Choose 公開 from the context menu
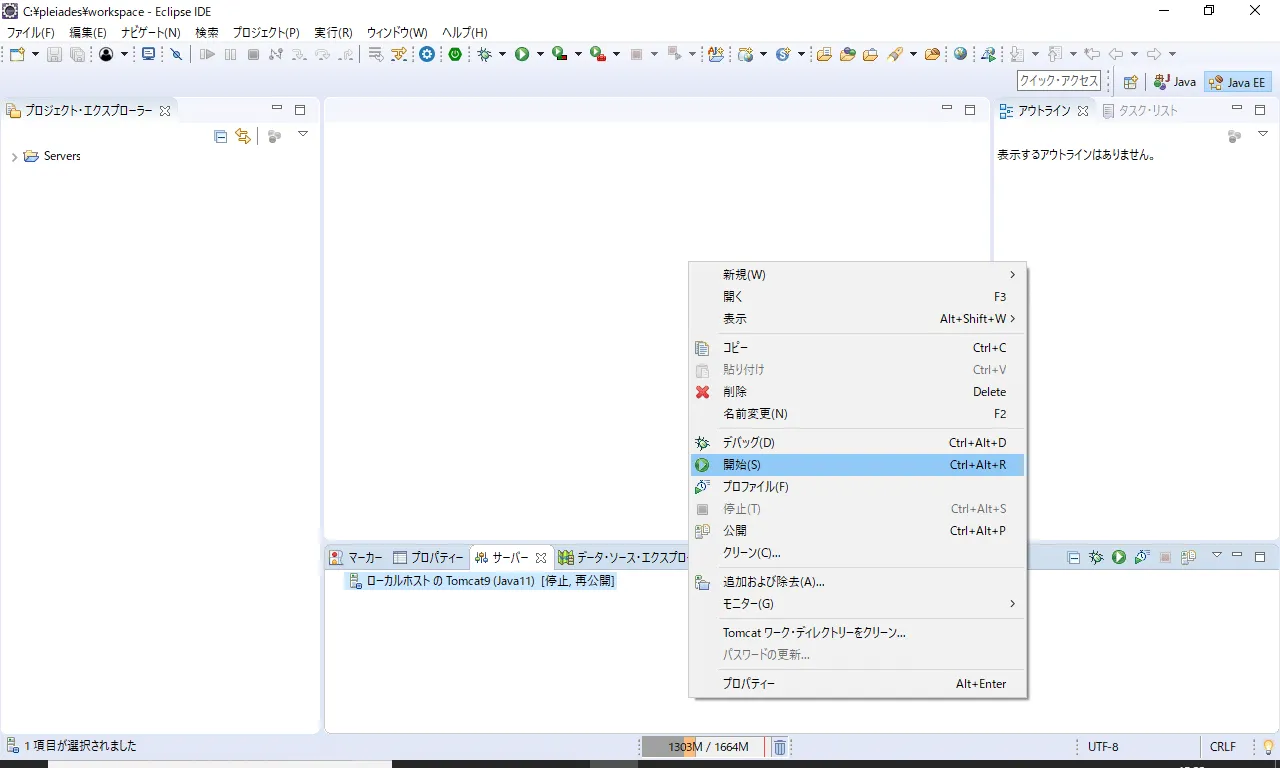This screenshot has width=1280, height=768. [858, 531]
